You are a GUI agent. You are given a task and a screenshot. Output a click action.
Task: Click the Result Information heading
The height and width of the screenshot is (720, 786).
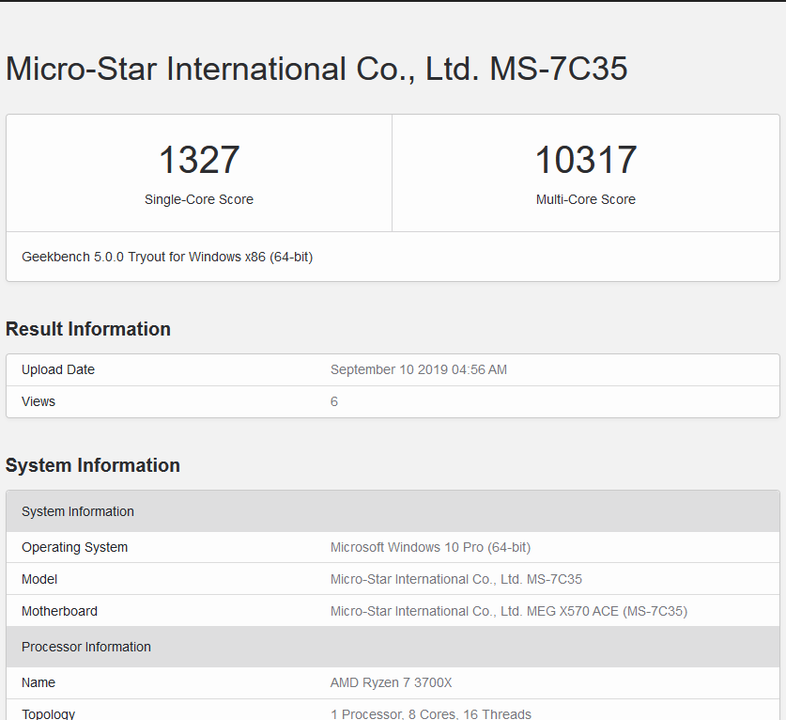(88, 329)
